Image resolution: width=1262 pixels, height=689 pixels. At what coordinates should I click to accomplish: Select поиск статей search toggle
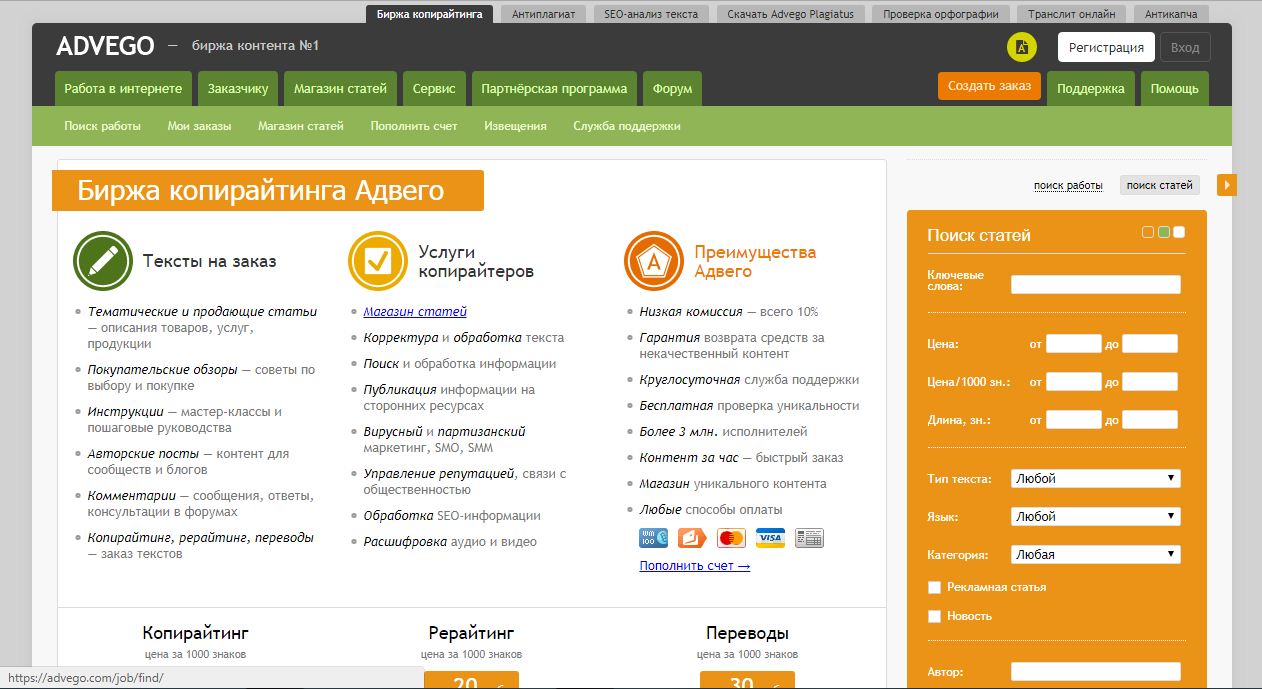click(1160, 185)
